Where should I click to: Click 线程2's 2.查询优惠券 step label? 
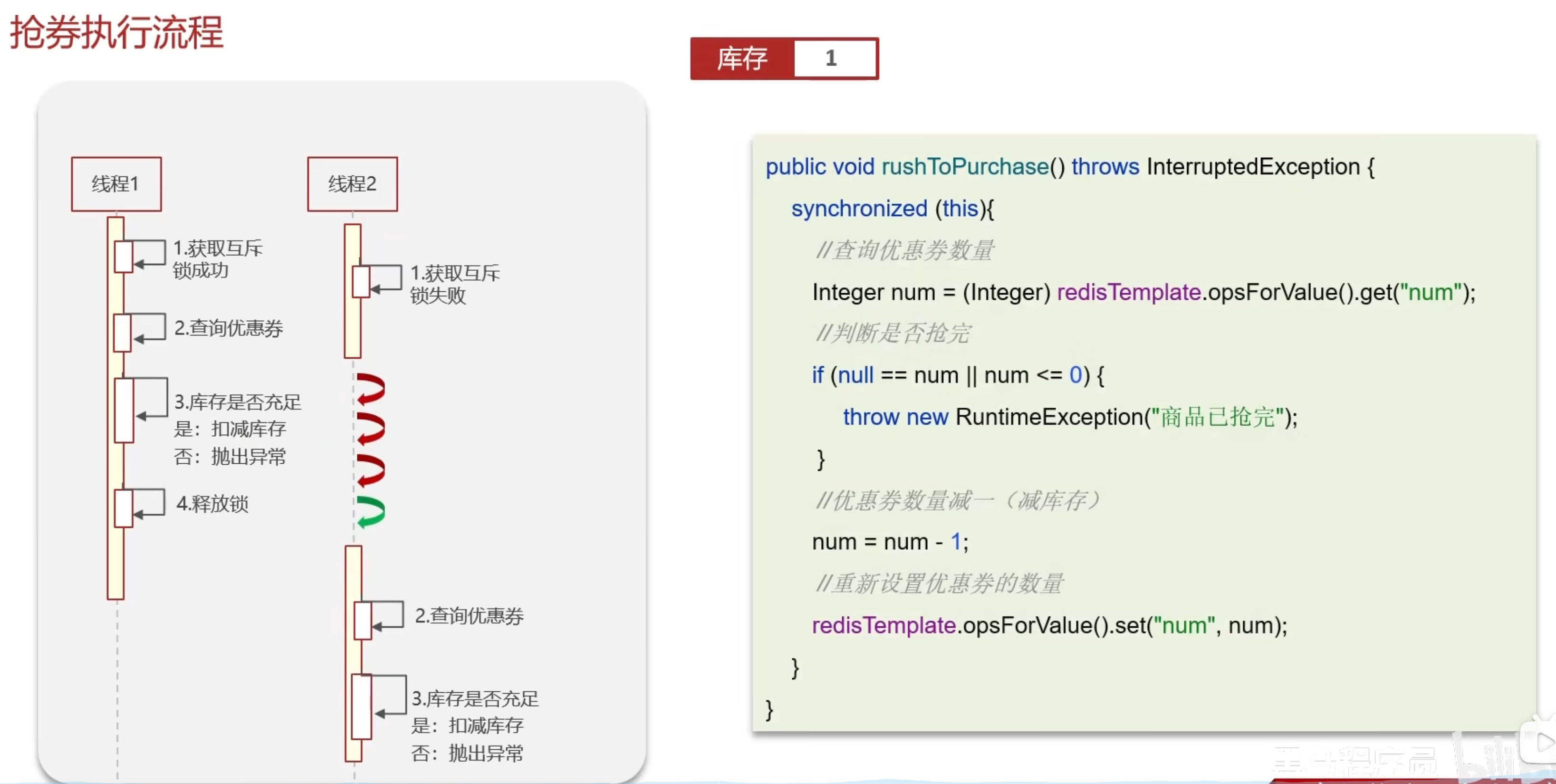469,615
